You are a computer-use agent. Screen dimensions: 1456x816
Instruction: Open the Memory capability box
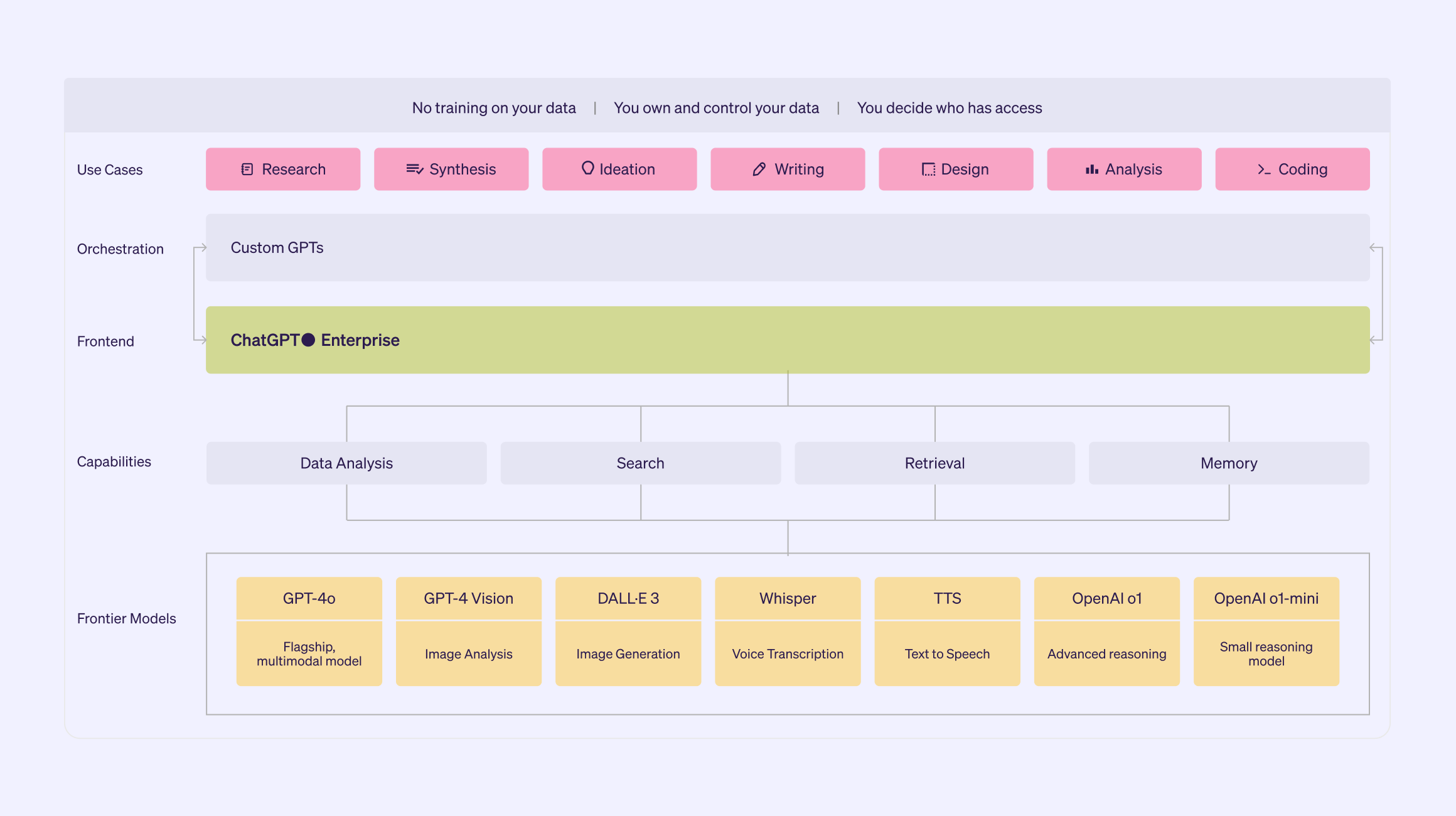click(1228, 463)
